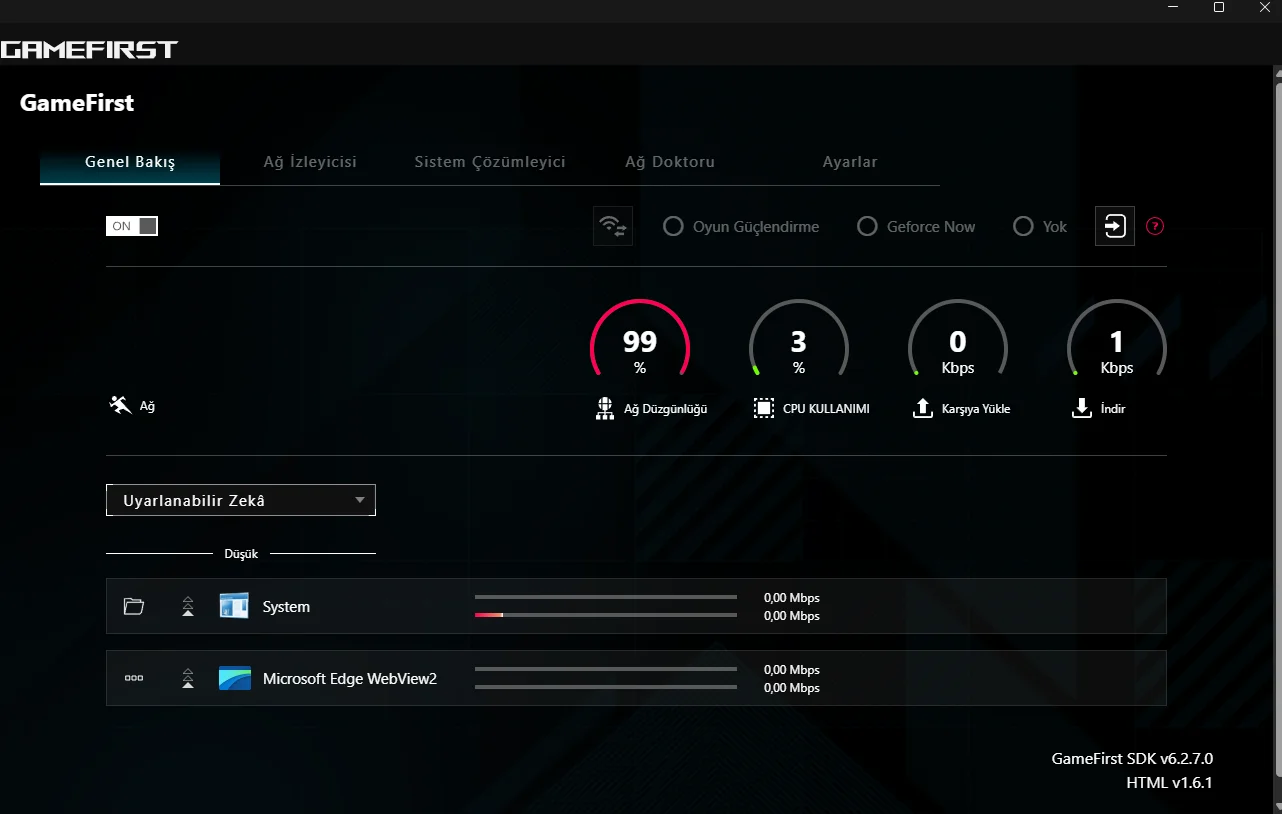Click the HTML v1.6.1 version text
This screenshot has height=814, width=1282.
pos(1169,783)
